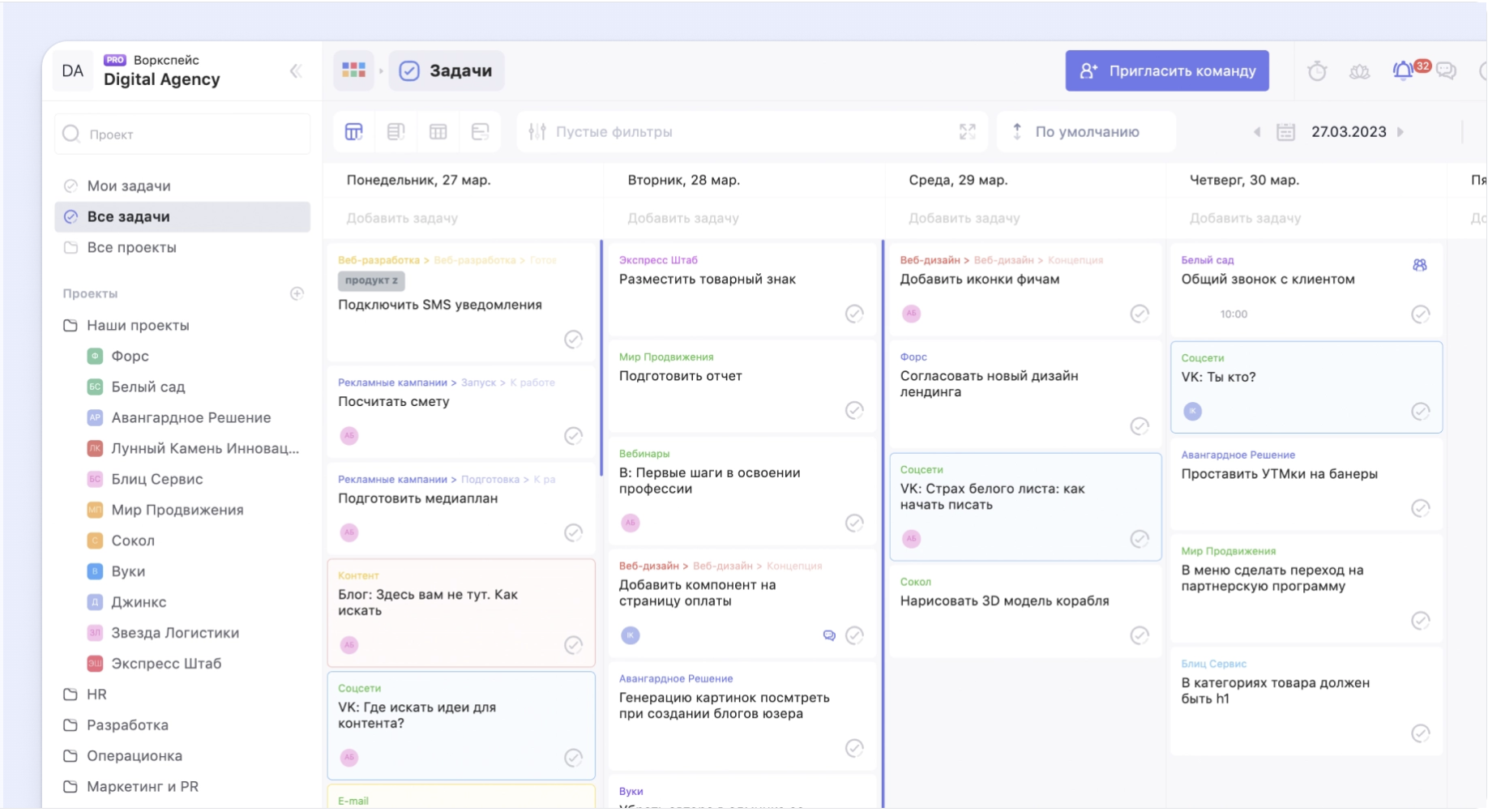The image size is (1488, 812).
Task: Open the timer stopwatch icon
Action: (1317, 71)
